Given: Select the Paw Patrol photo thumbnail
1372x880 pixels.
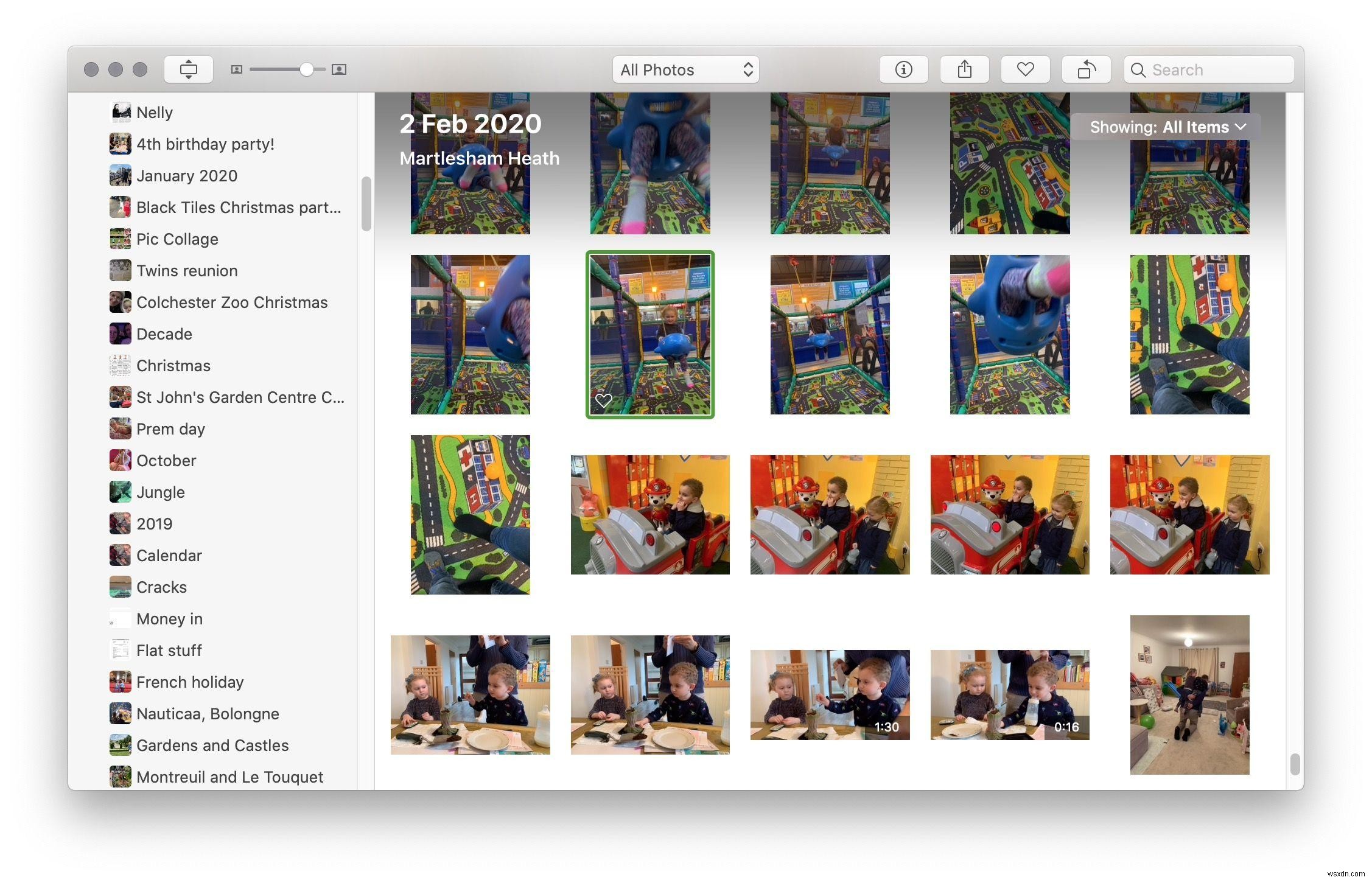Looking at the screenshot, I should (x=650, y=514).
